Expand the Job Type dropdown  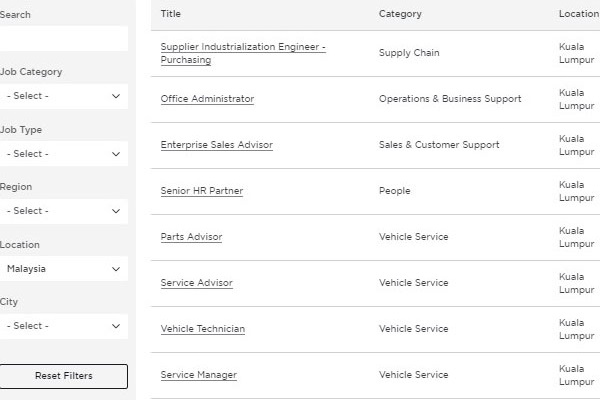click(63, 154)
